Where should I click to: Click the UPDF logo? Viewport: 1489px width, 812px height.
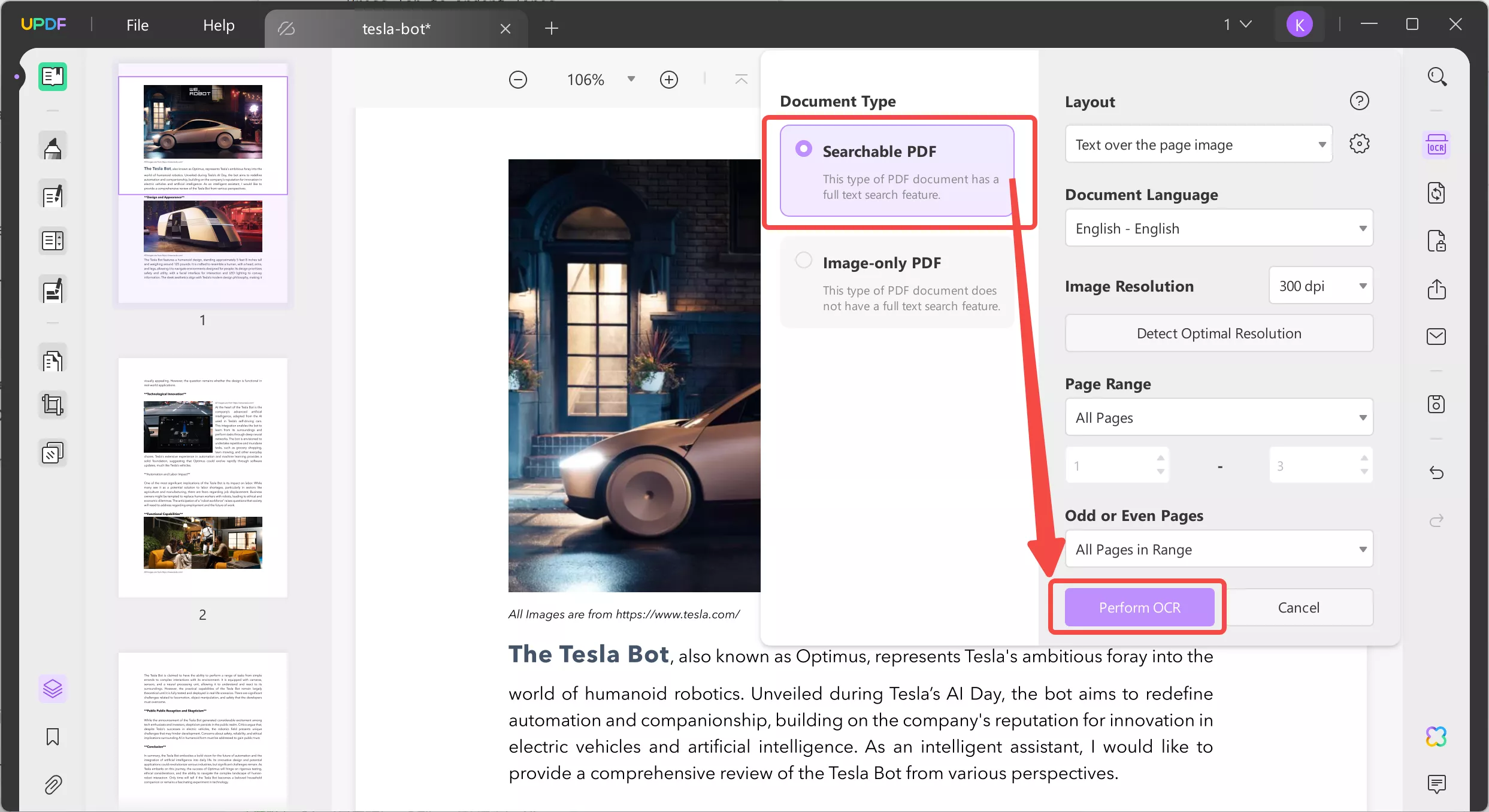44,25
